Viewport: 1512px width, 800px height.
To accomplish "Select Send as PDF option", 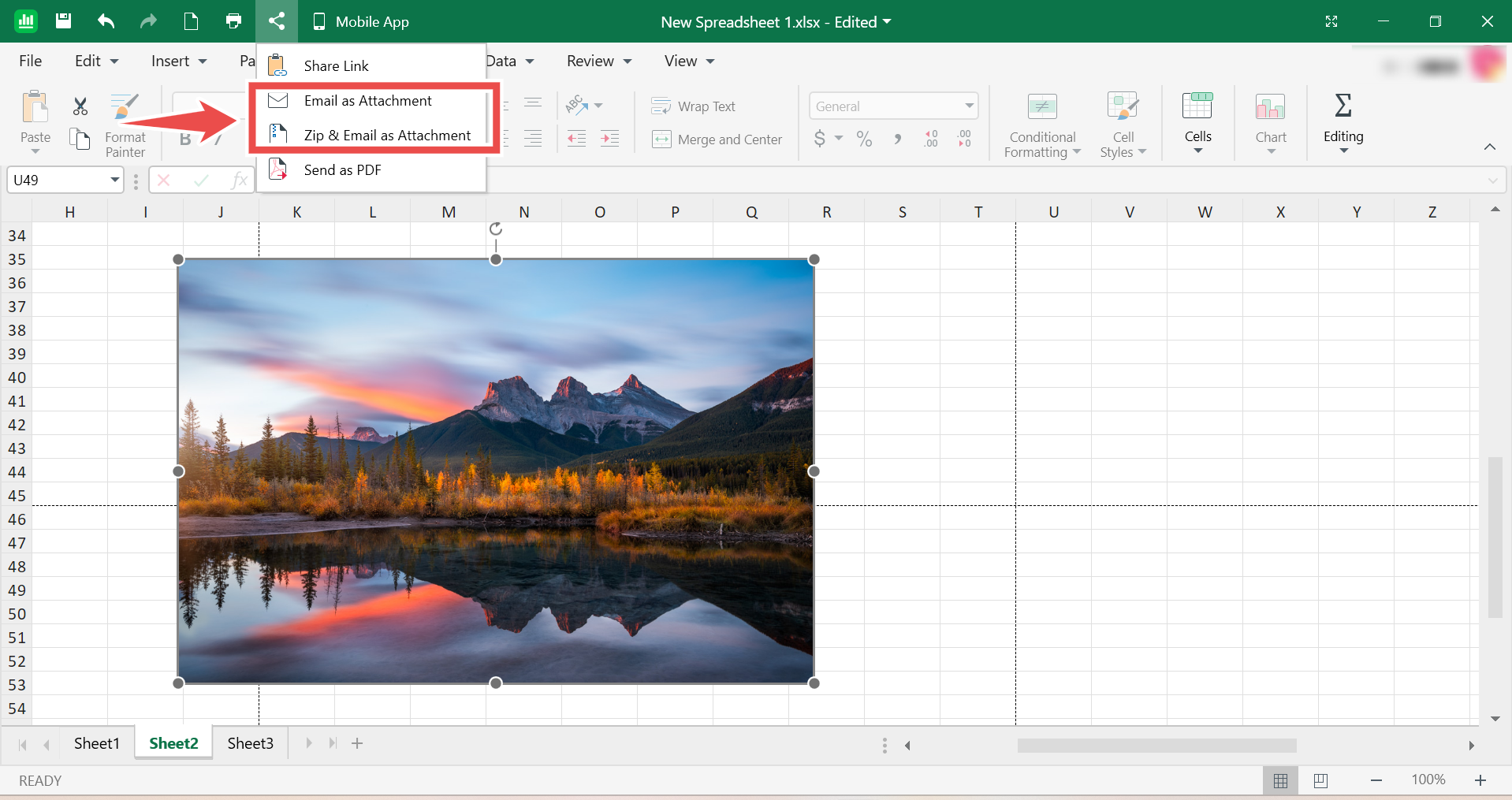I will tap(342, 169).
